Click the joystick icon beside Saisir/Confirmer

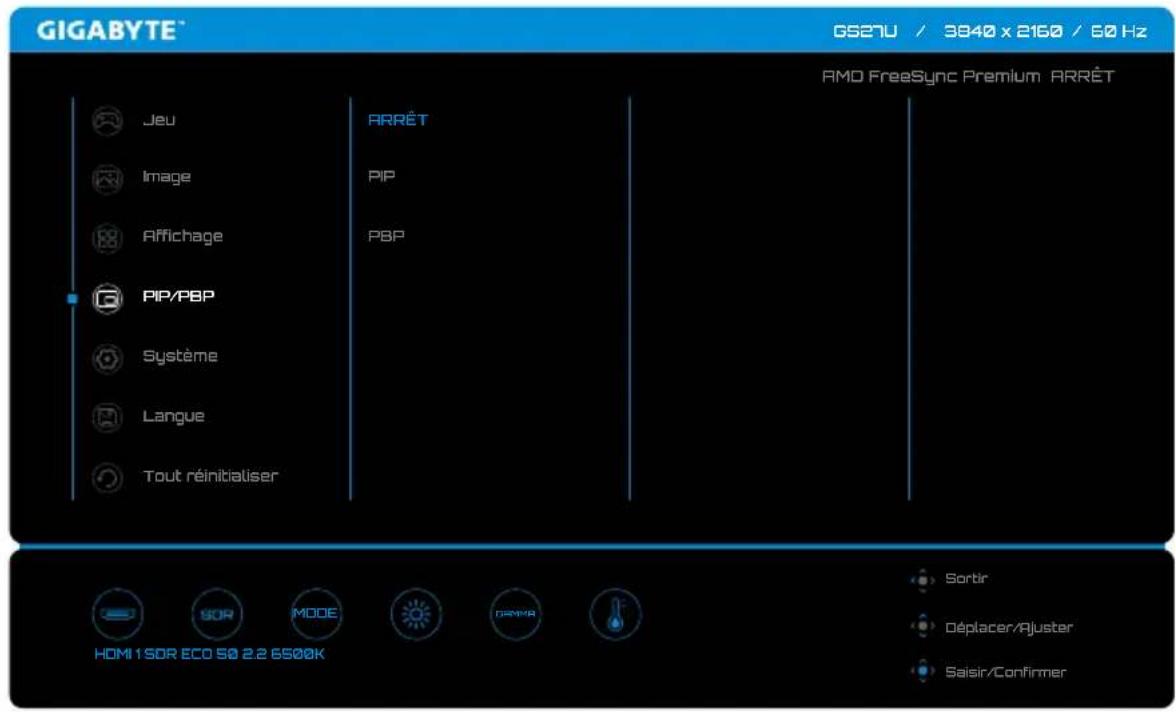click(x=922, y=671)
